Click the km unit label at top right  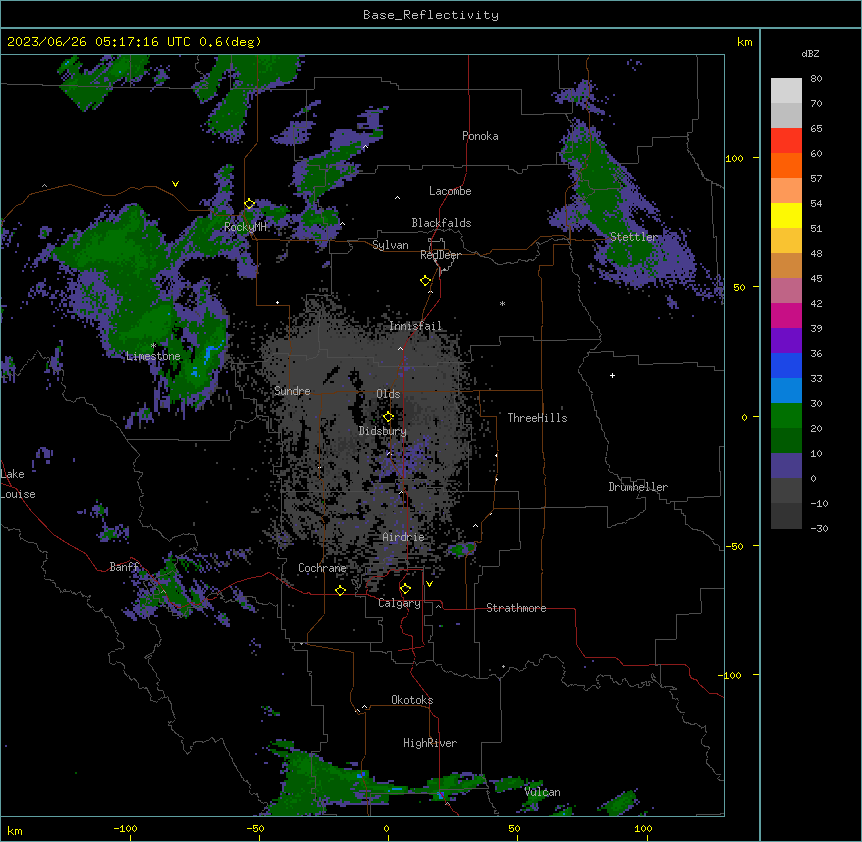click(x=745, y=42)
